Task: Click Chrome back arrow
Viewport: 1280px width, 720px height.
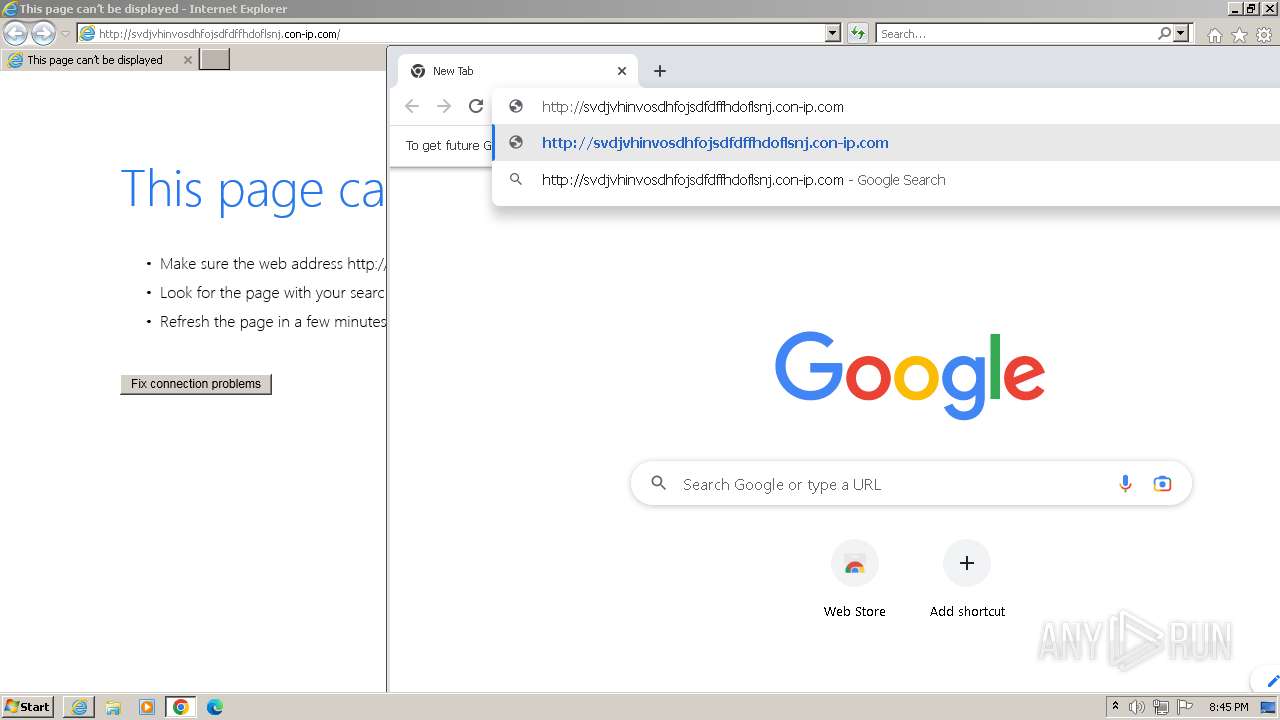Action: click(x=412, y=106)
